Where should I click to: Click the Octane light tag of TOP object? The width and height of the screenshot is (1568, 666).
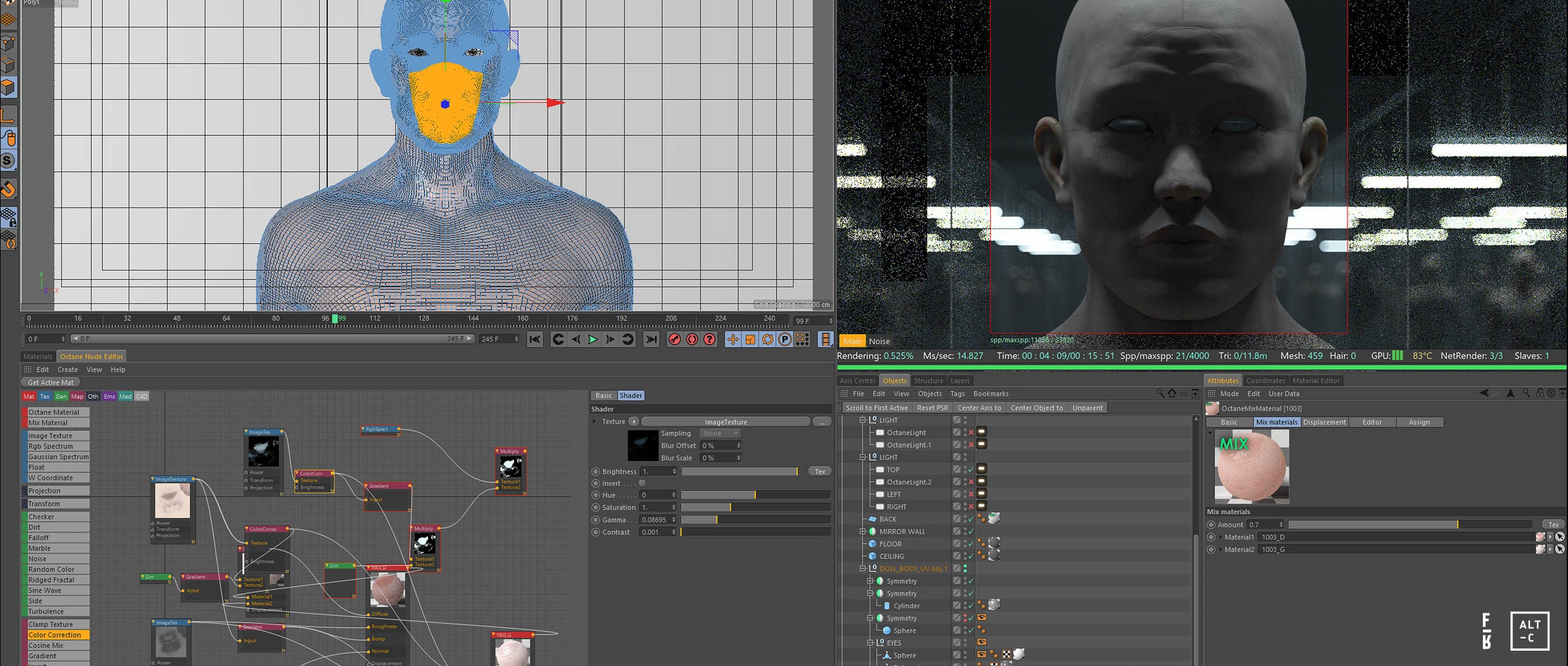tap(981, 470)
